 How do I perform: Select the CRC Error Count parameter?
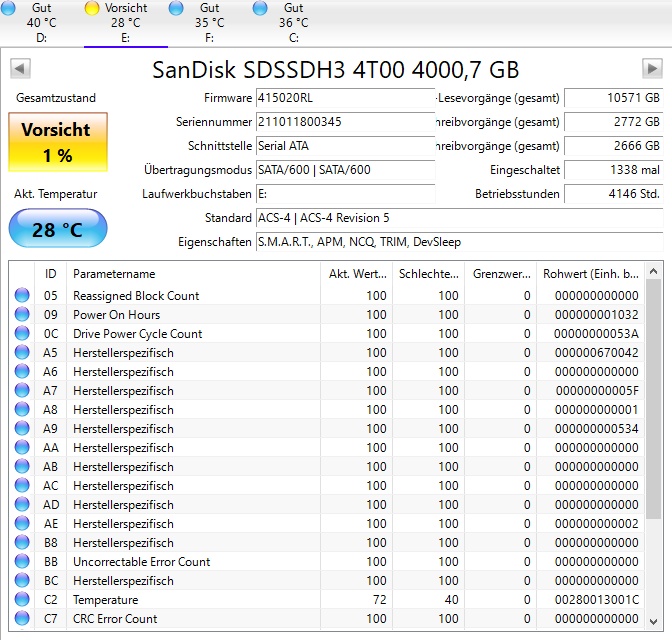pos(115,619)
